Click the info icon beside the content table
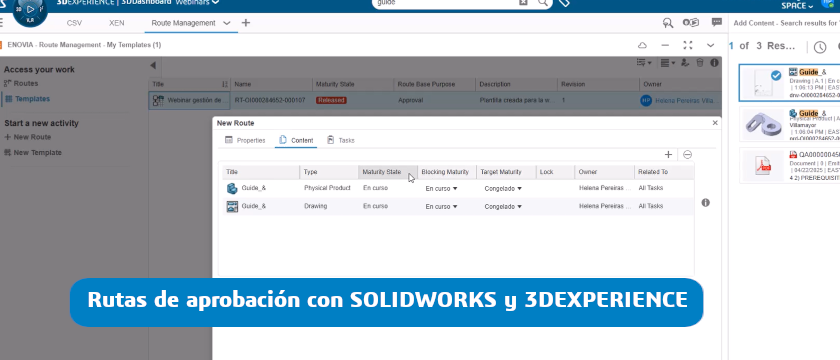This screenshot has height=360, width=840. [706, 202]
